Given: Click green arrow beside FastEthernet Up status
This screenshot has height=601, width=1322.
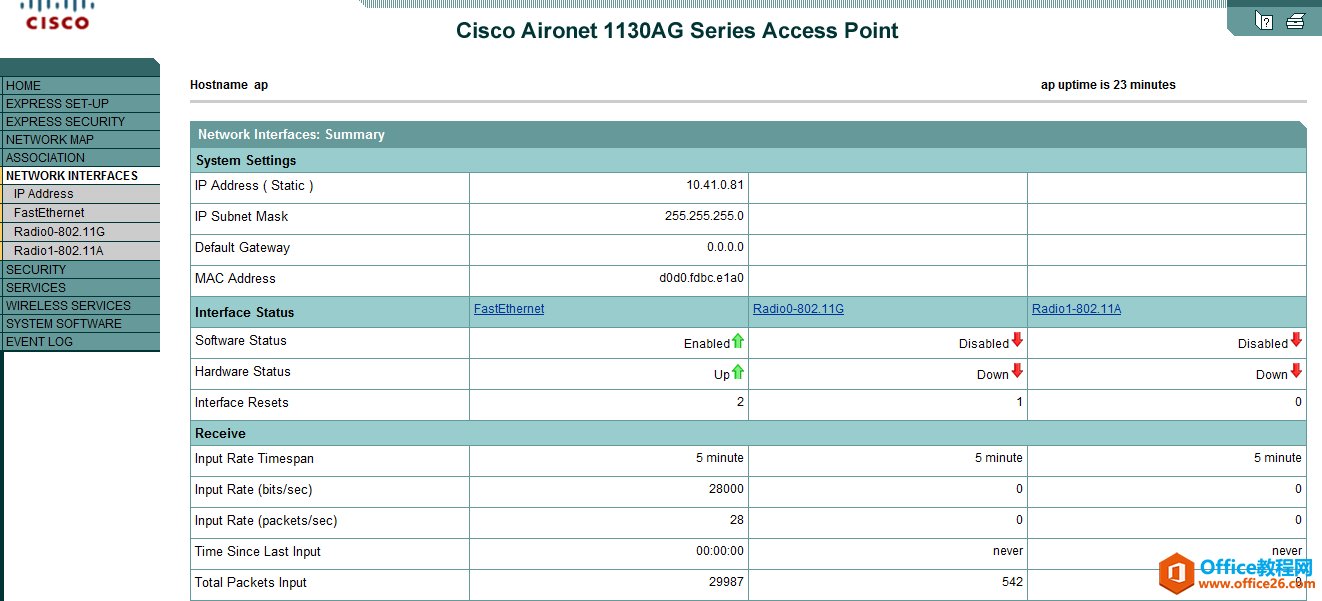Looking at the screenshot, I should [x=738, y=372].
